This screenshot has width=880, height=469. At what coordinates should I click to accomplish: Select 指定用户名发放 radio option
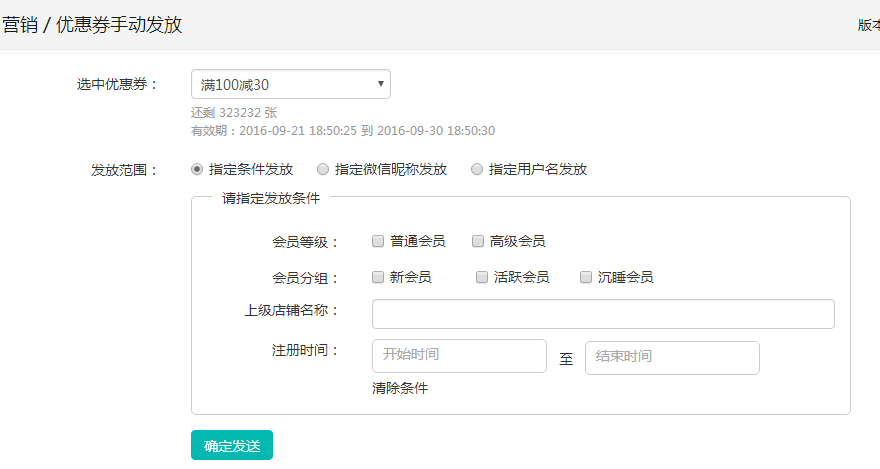477,169
